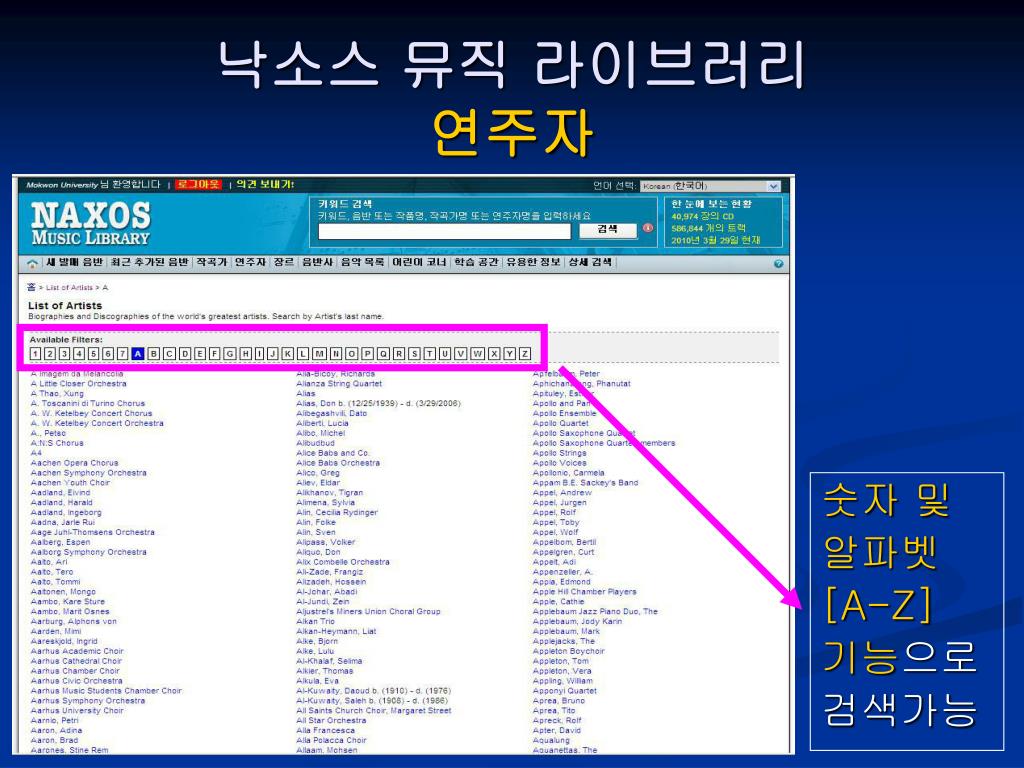
Task: Filter artists by letter C
Action: pyautogui.click(x=169, y=354)
